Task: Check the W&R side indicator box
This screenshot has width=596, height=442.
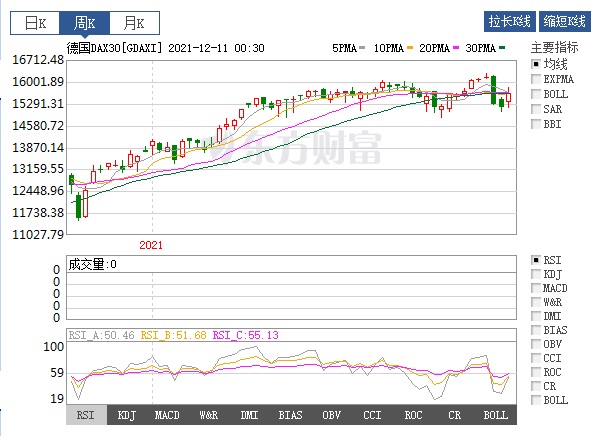Action: [x=536, y=302]
